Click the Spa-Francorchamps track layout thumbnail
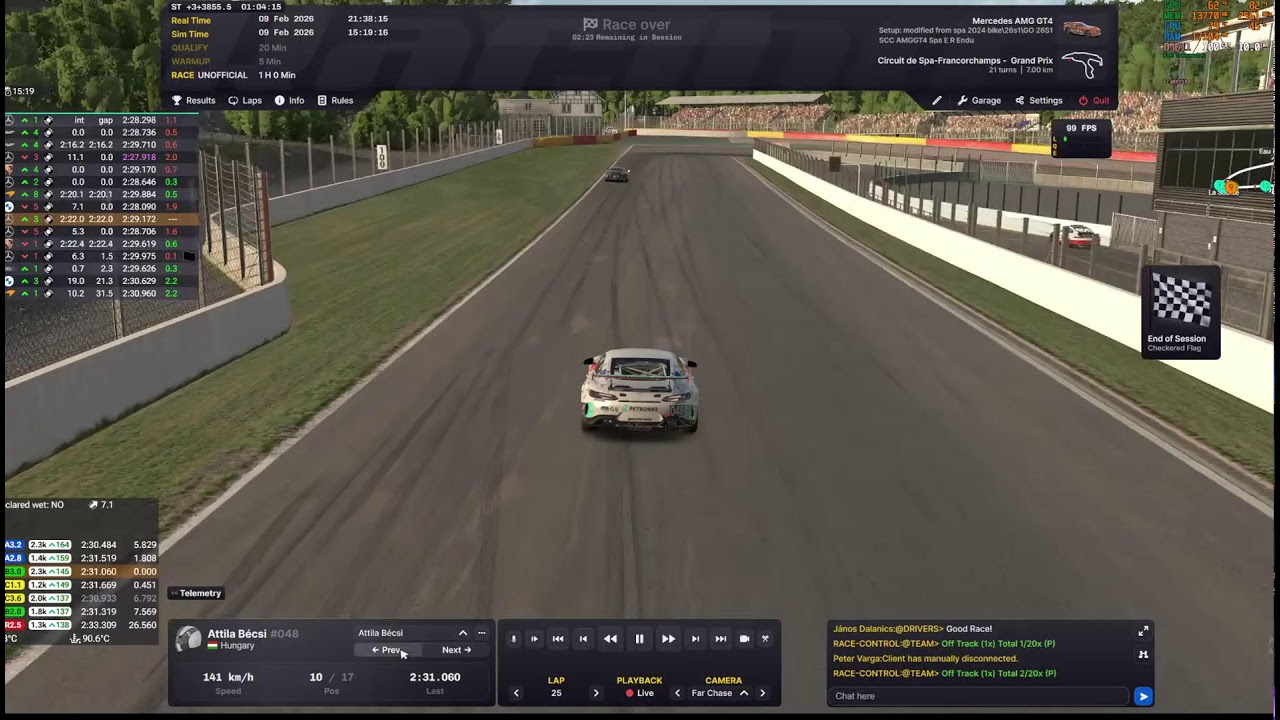 tap(1081, 66)
